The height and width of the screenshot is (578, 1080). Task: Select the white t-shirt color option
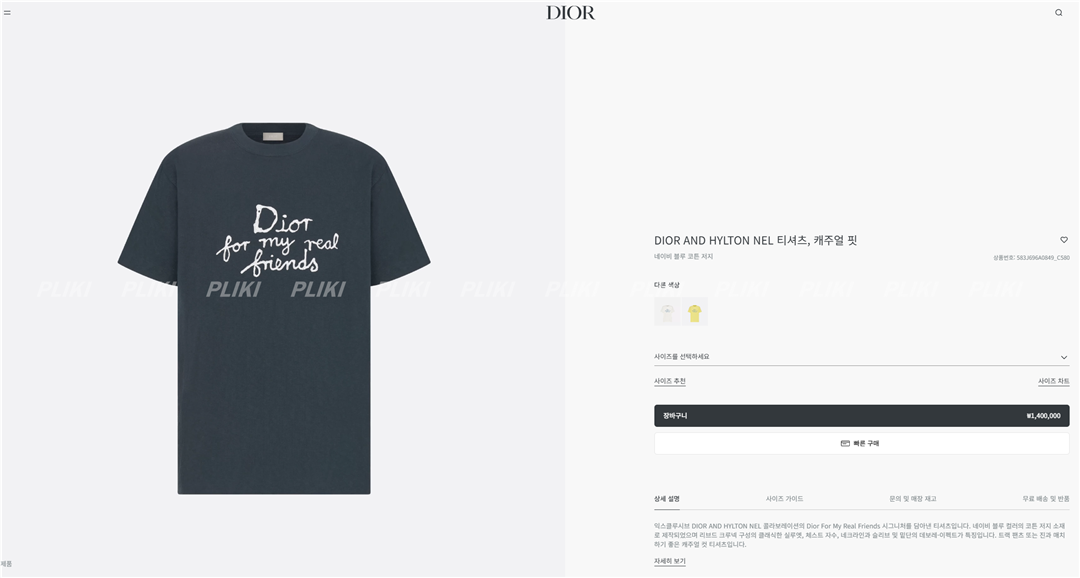[667, 312]
